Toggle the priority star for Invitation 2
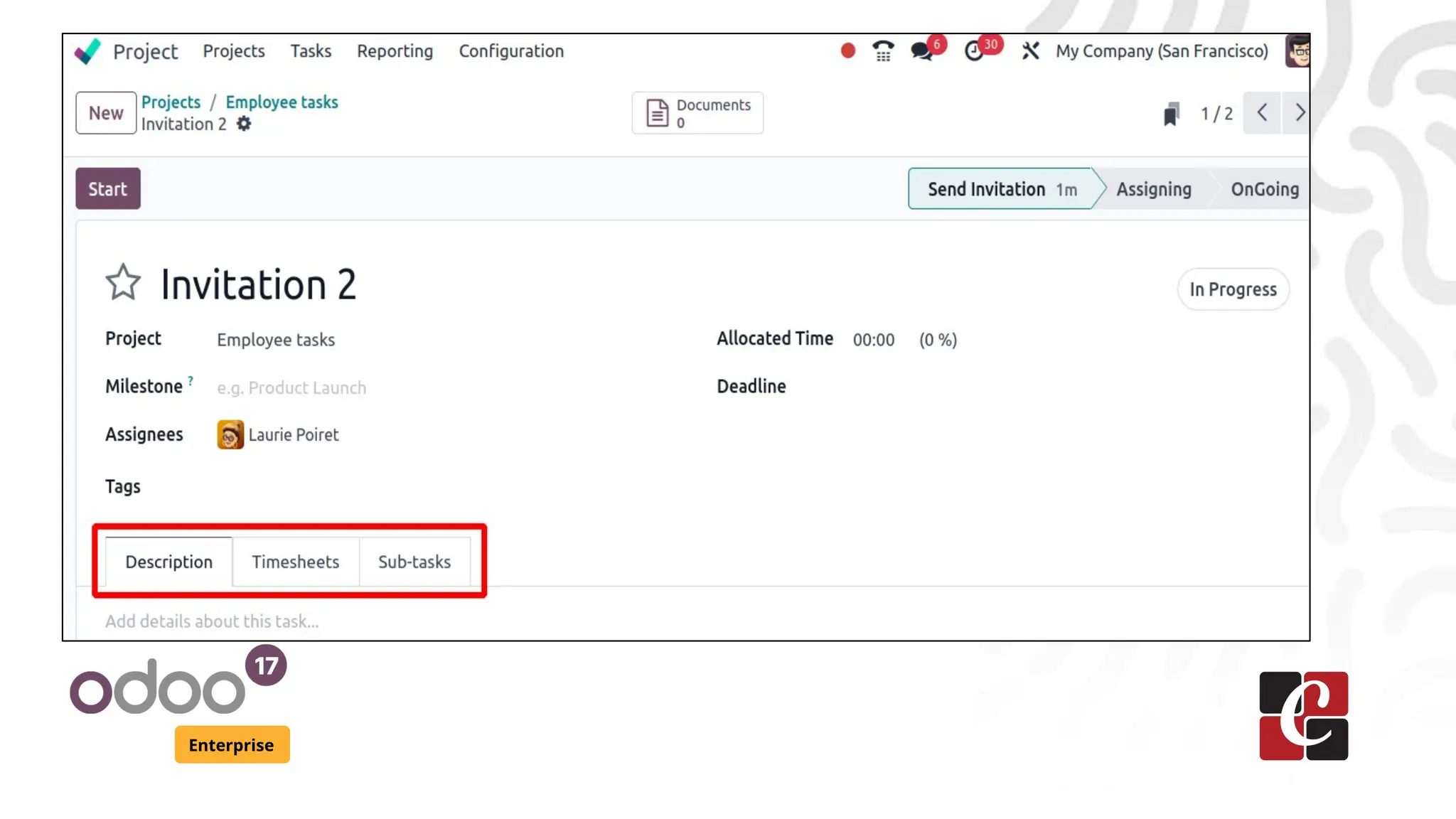The image size is (1456, 819). coord(123,283)
